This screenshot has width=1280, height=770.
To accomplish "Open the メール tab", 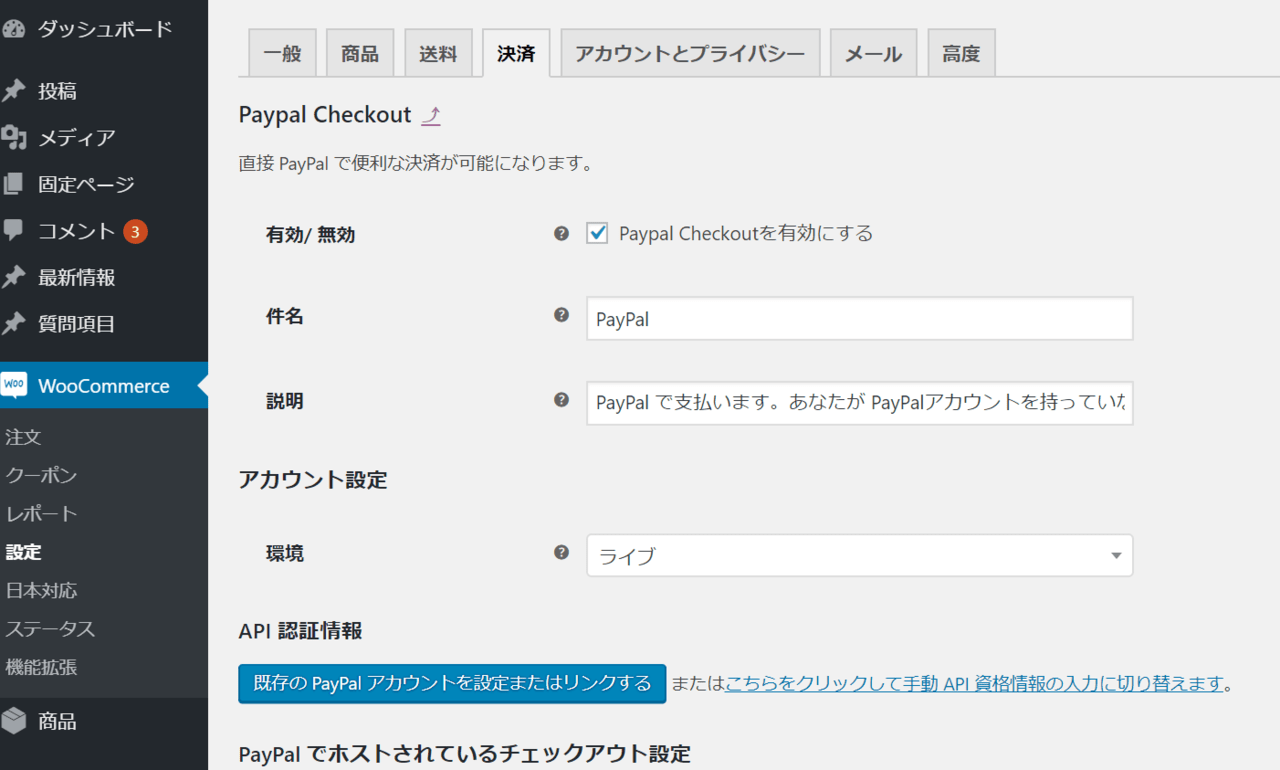I will point(874,53).
